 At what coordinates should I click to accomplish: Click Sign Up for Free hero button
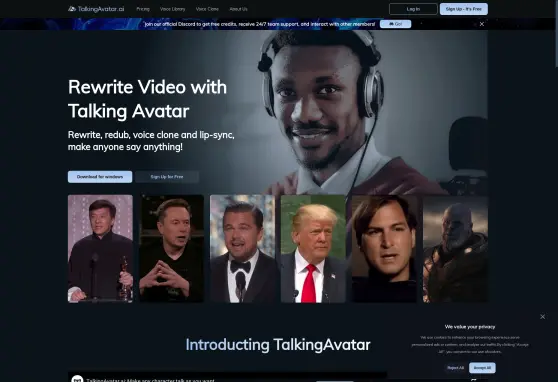coord(167,177)
